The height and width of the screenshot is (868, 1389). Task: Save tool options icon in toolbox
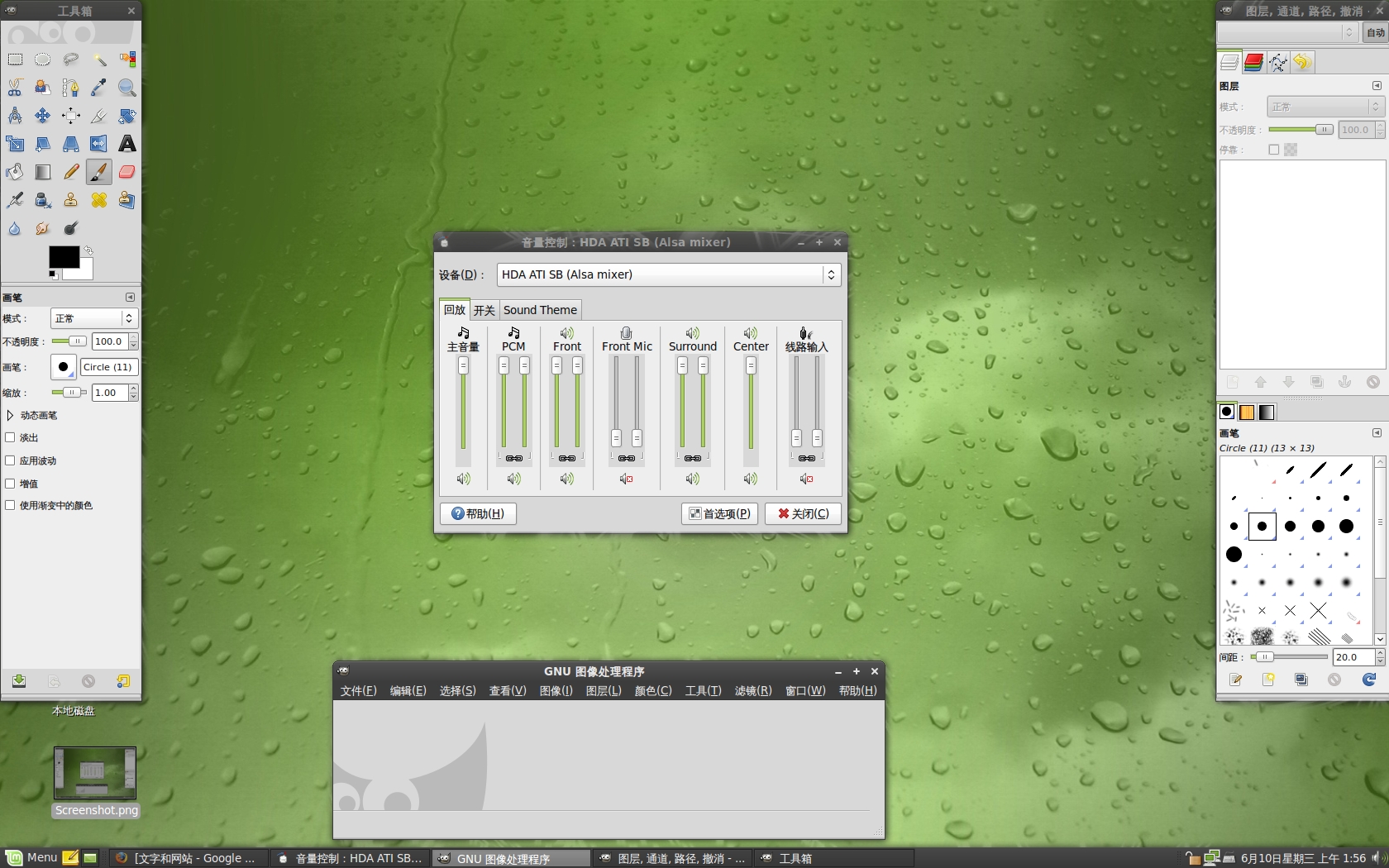click(19, 681)
